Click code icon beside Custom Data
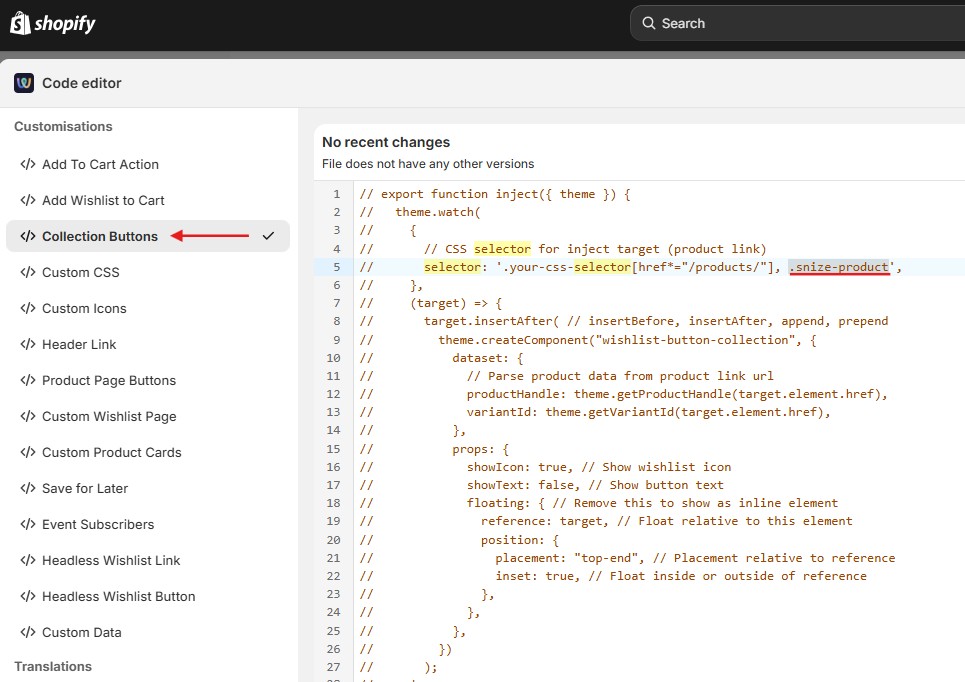 tap(28, 632)
